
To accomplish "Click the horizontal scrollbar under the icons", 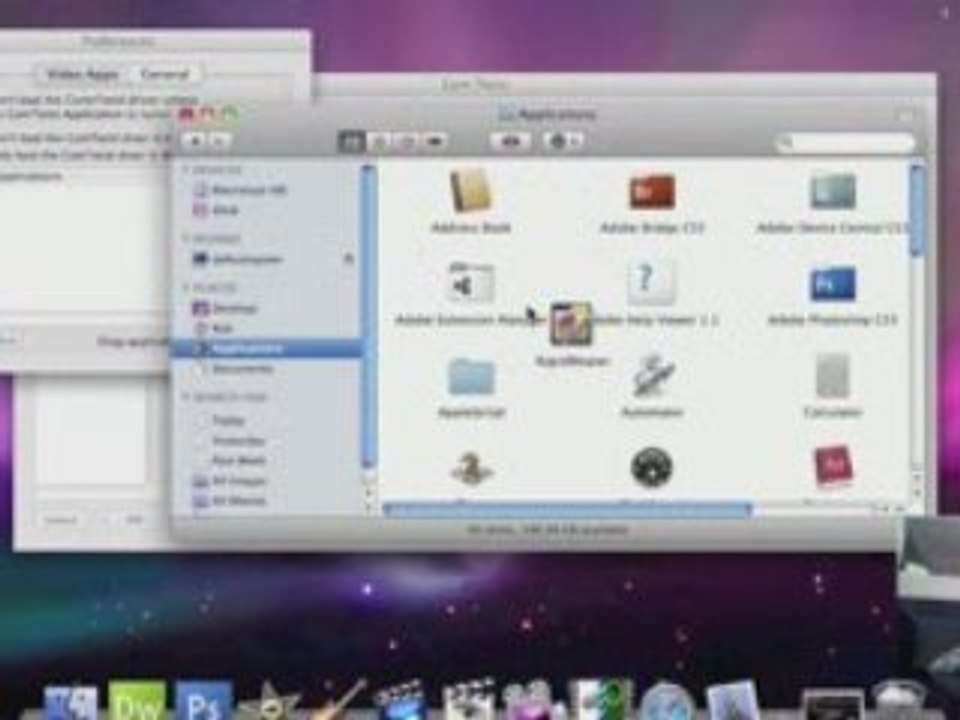I will (567, 509).
